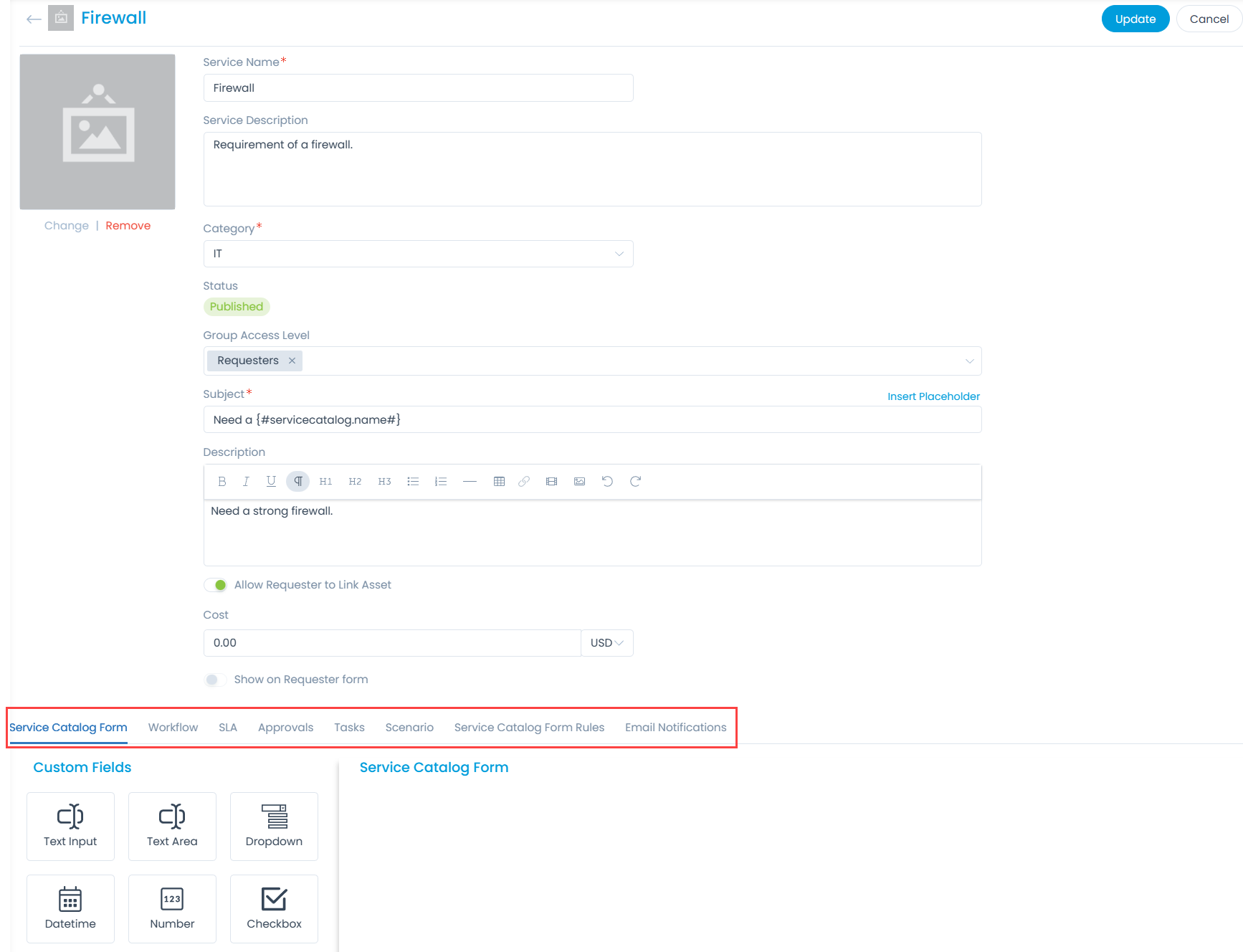
Task: Insert a table in the Description field
Action: pyautogui.click(x=499, y=481)
